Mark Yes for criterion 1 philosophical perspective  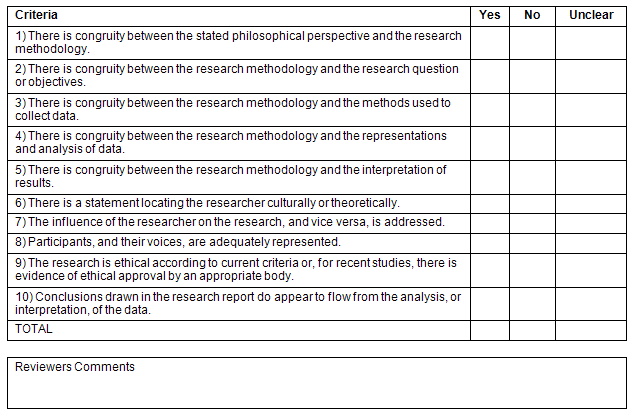tap(490, 43)
